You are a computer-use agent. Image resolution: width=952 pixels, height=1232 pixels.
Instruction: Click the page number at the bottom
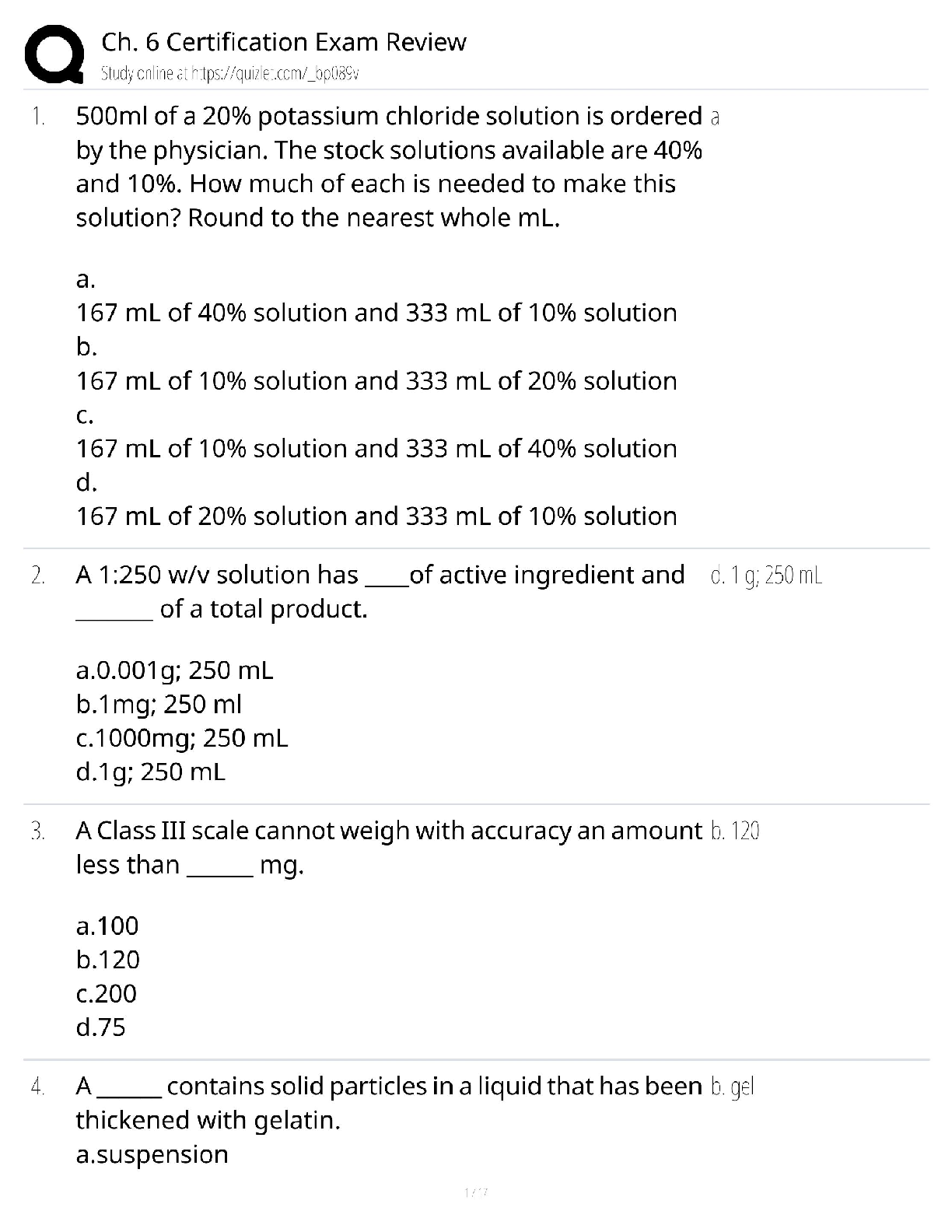point(474,1192)
